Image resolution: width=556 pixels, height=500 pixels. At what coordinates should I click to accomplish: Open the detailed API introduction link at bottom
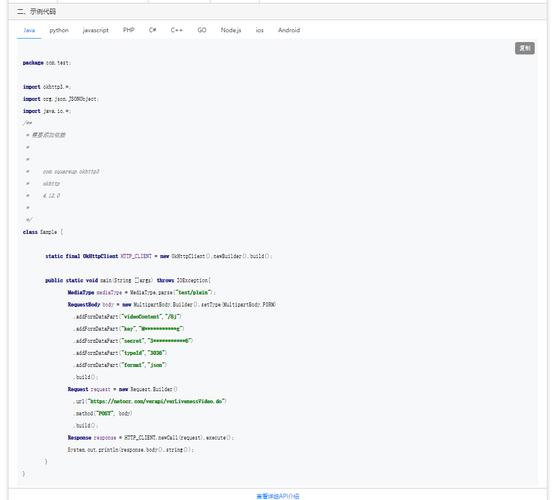[278, 496]
